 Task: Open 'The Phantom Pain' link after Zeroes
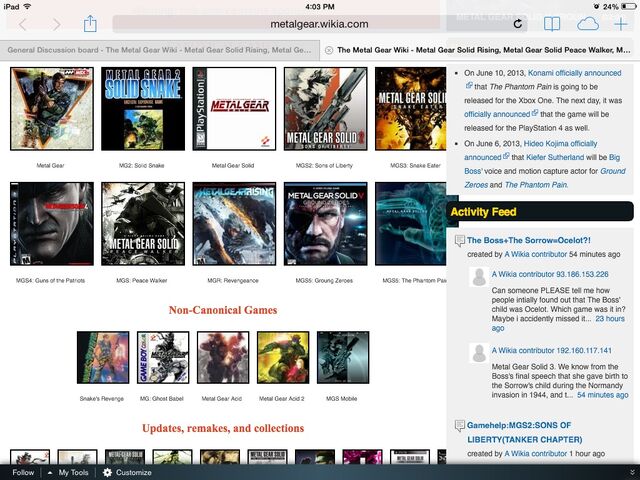point(536,185)
